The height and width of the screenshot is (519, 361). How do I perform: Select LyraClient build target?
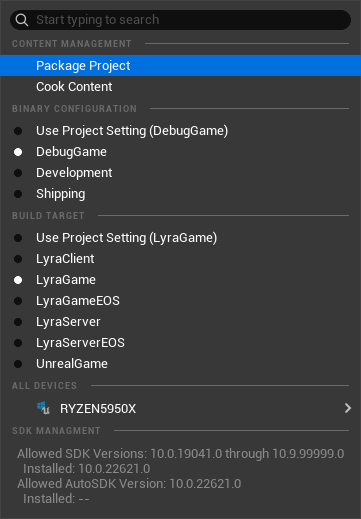180,259
